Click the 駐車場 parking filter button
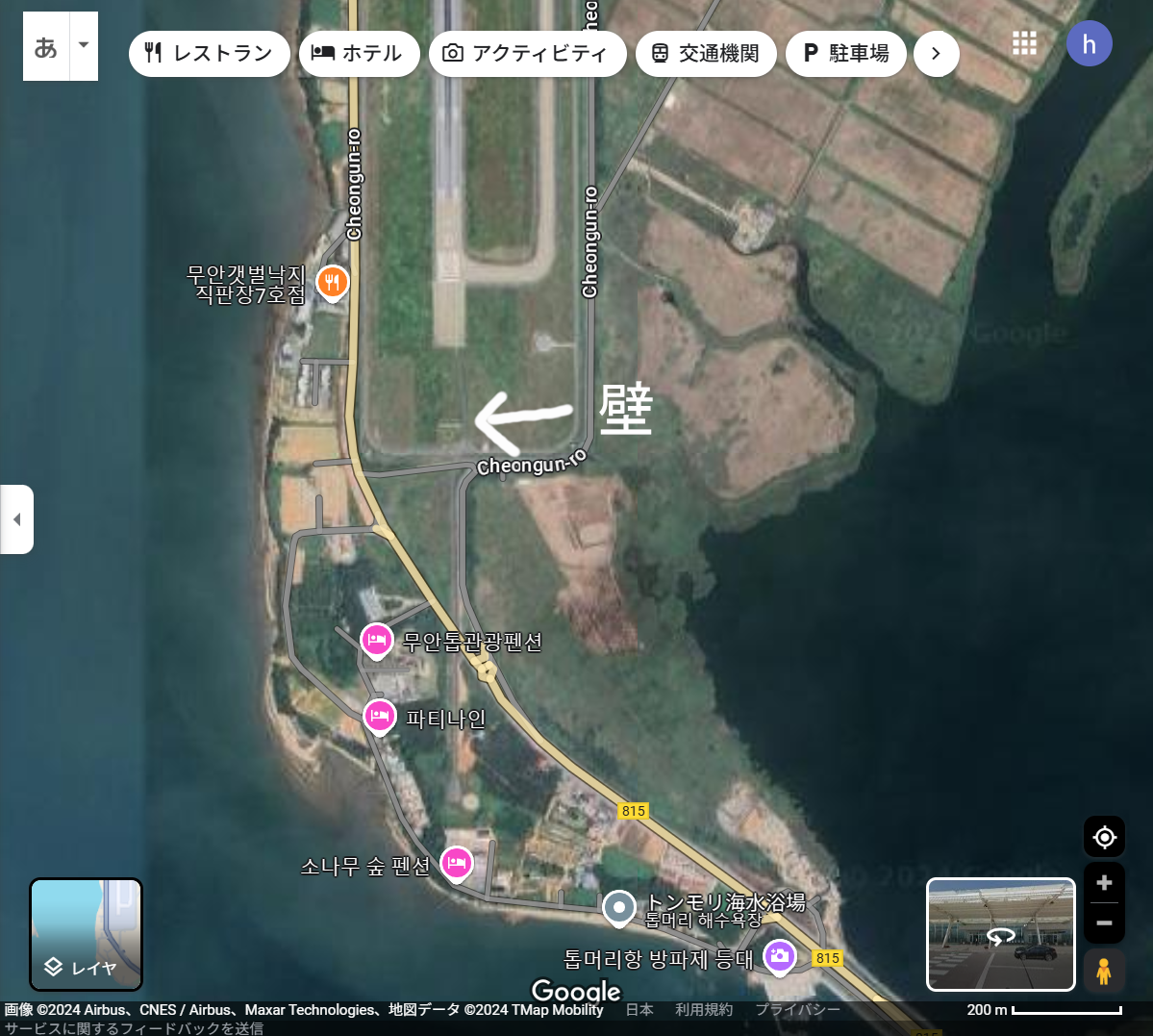 (845, 54)
